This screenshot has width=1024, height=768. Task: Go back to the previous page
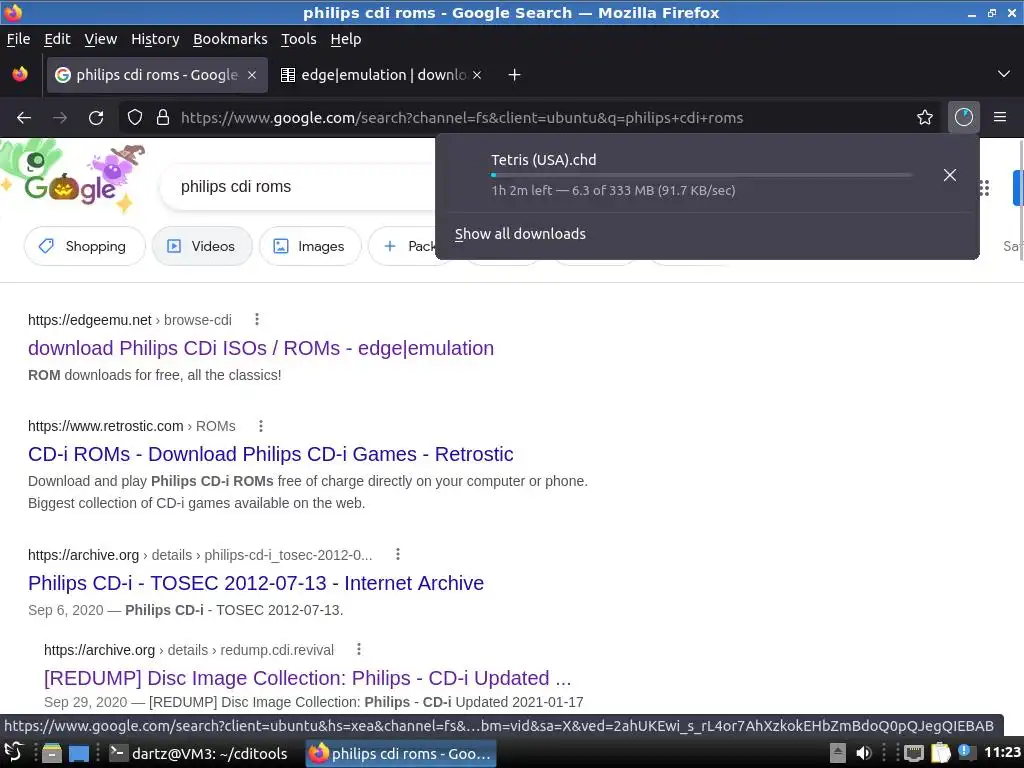point(24,118)
